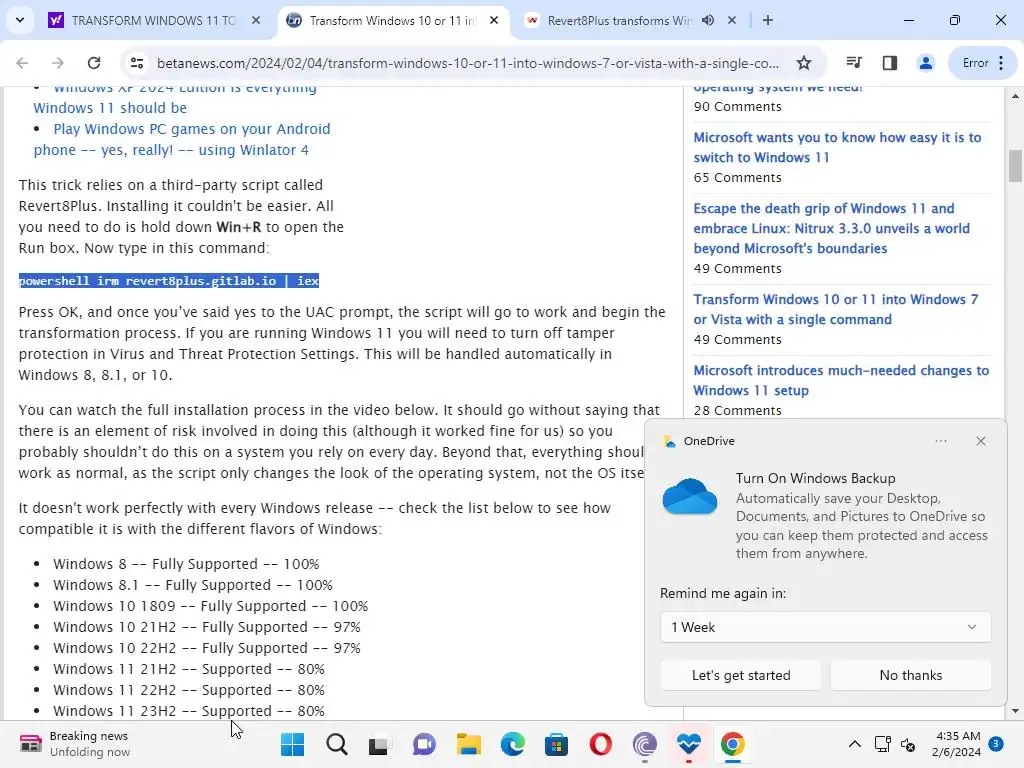1024x768 pixels.
Task: Switch to TRANSFORM WINDOWS 11 TO tab
Action: 154,20
